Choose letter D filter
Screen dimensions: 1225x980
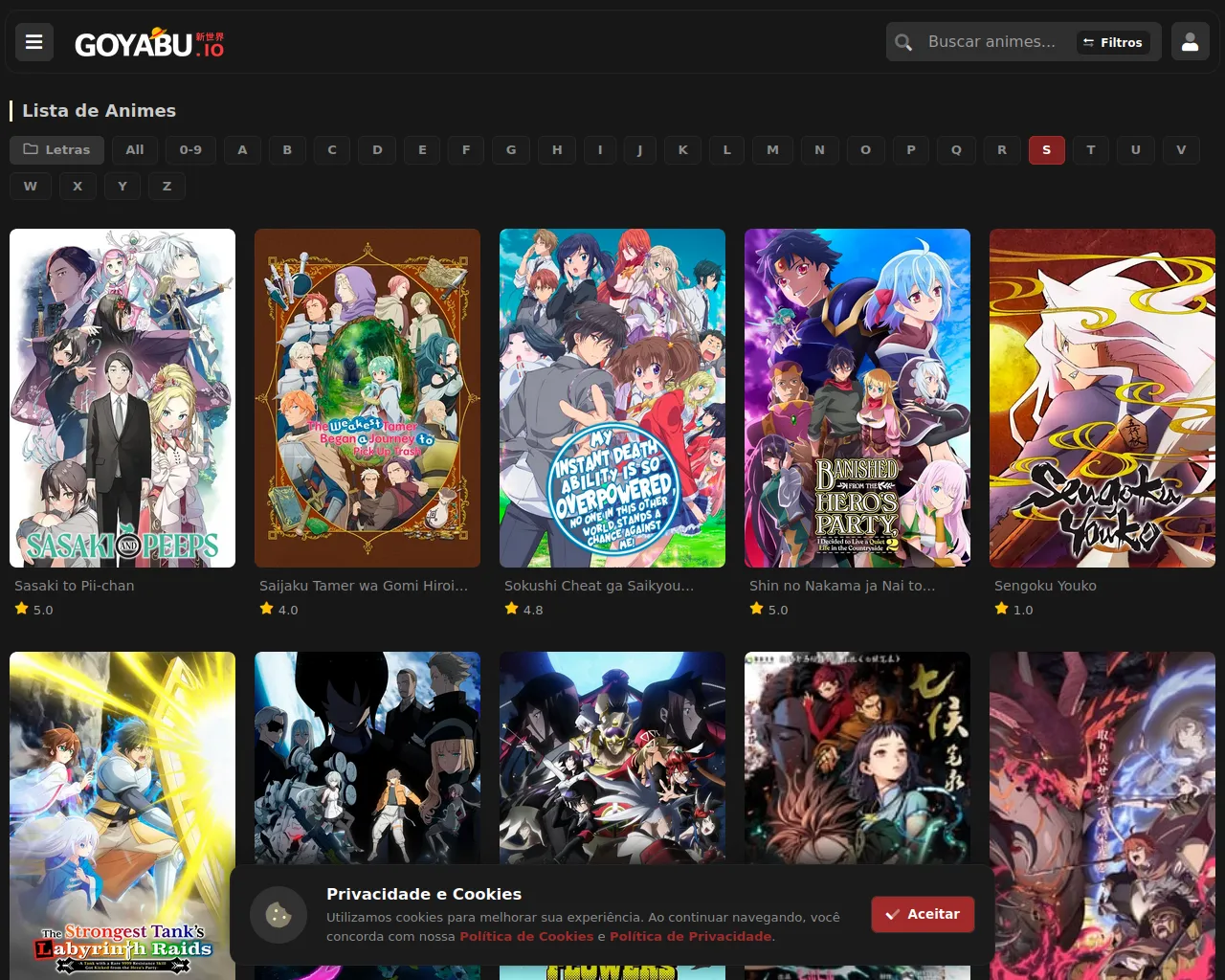[x=377, y=149]
